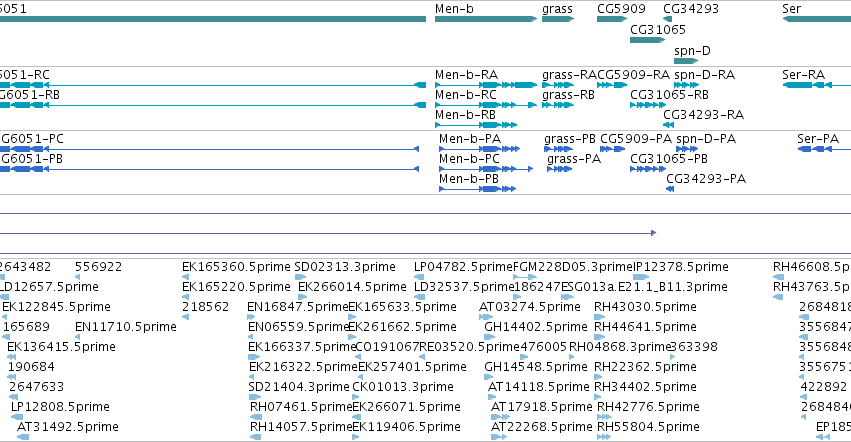Open the 363398 EST label
This screenshot has height=442, width=851.
694,347
